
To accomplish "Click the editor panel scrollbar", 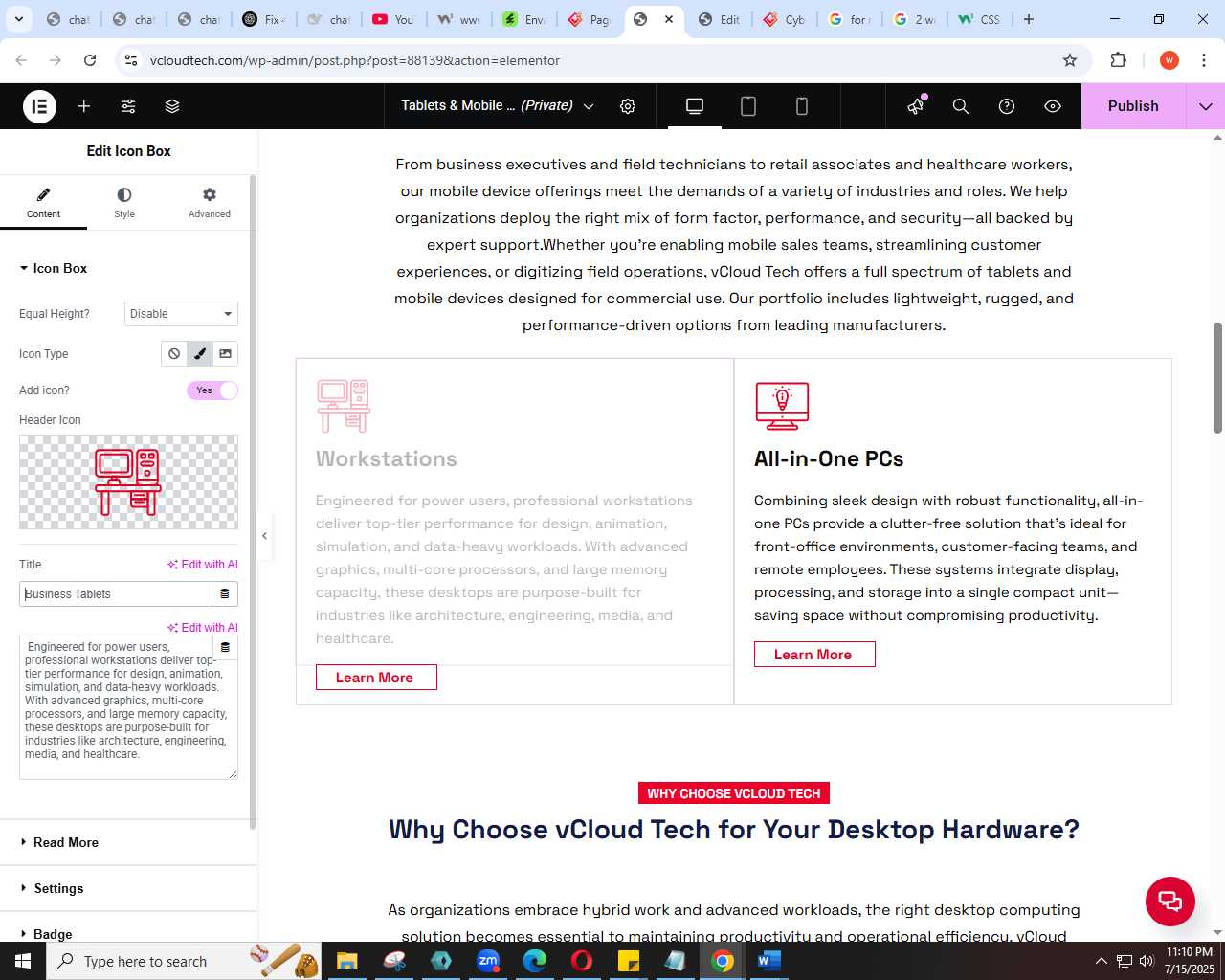I will [253, 501].
